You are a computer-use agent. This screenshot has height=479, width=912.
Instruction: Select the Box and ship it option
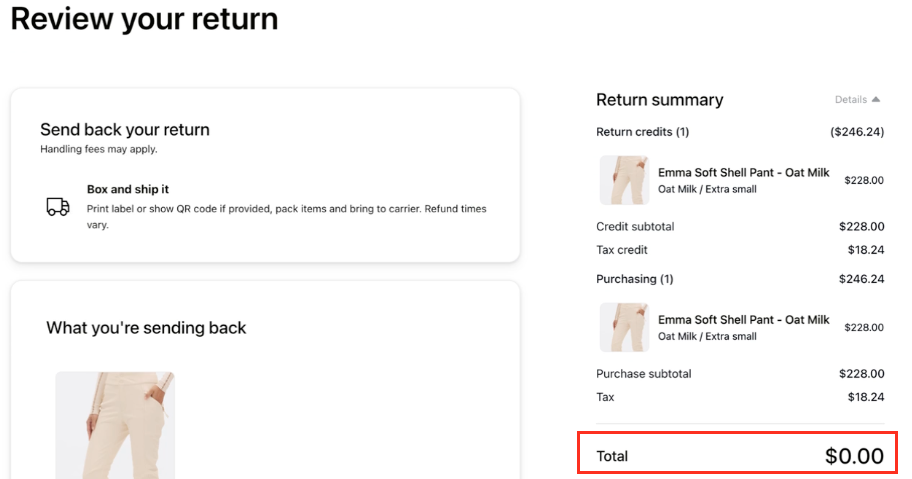(128, 189)
